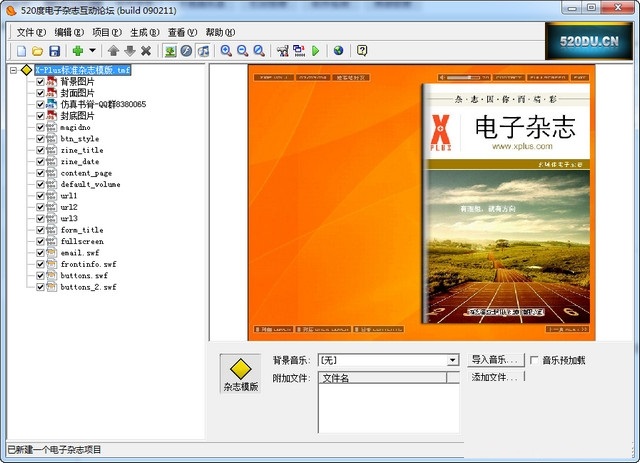Click the globe icon in toolbar
Image resolution: width=640 pixels, height=463 pixels.
(338, 50)
